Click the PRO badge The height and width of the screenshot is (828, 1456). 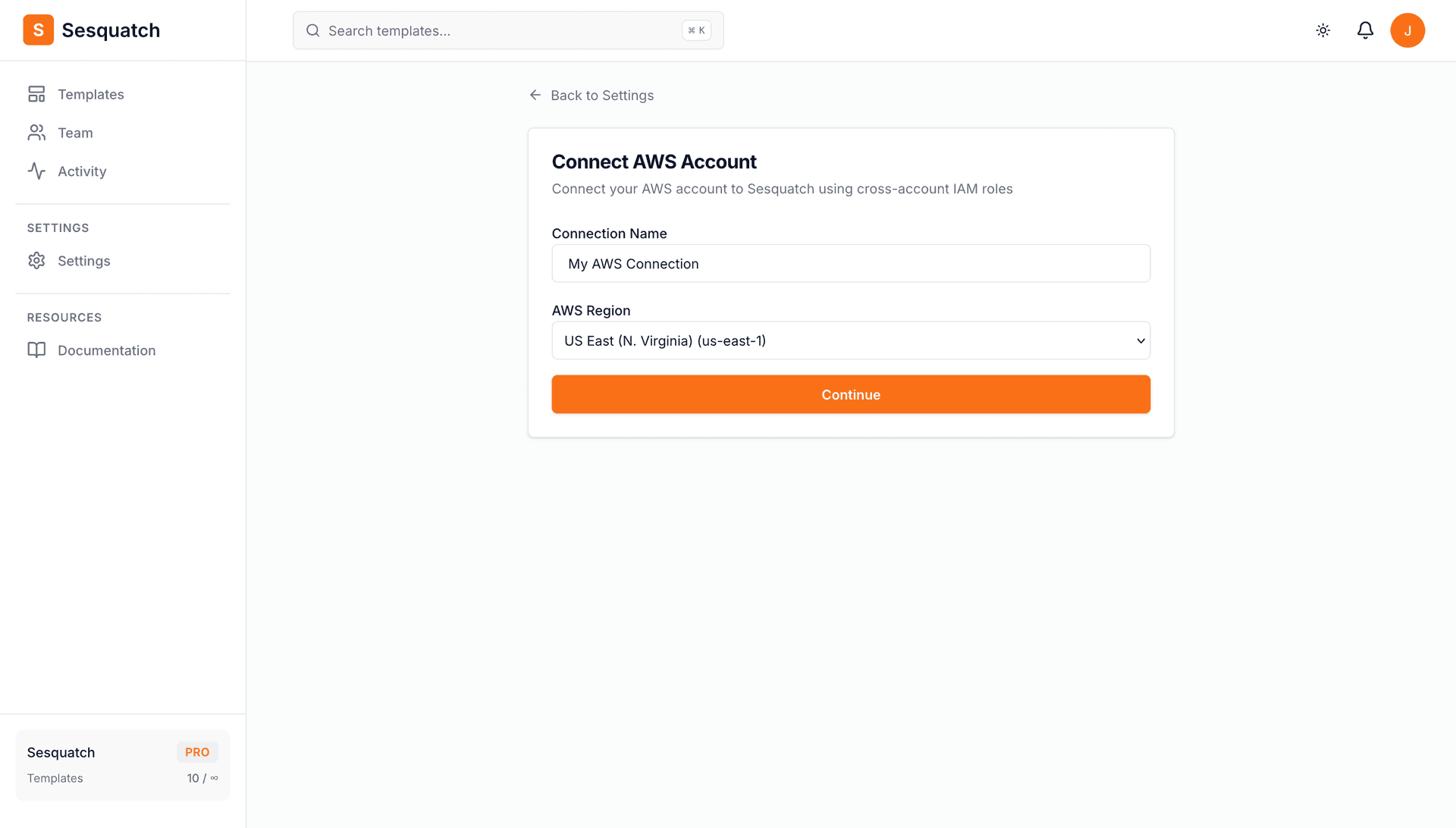196,751
